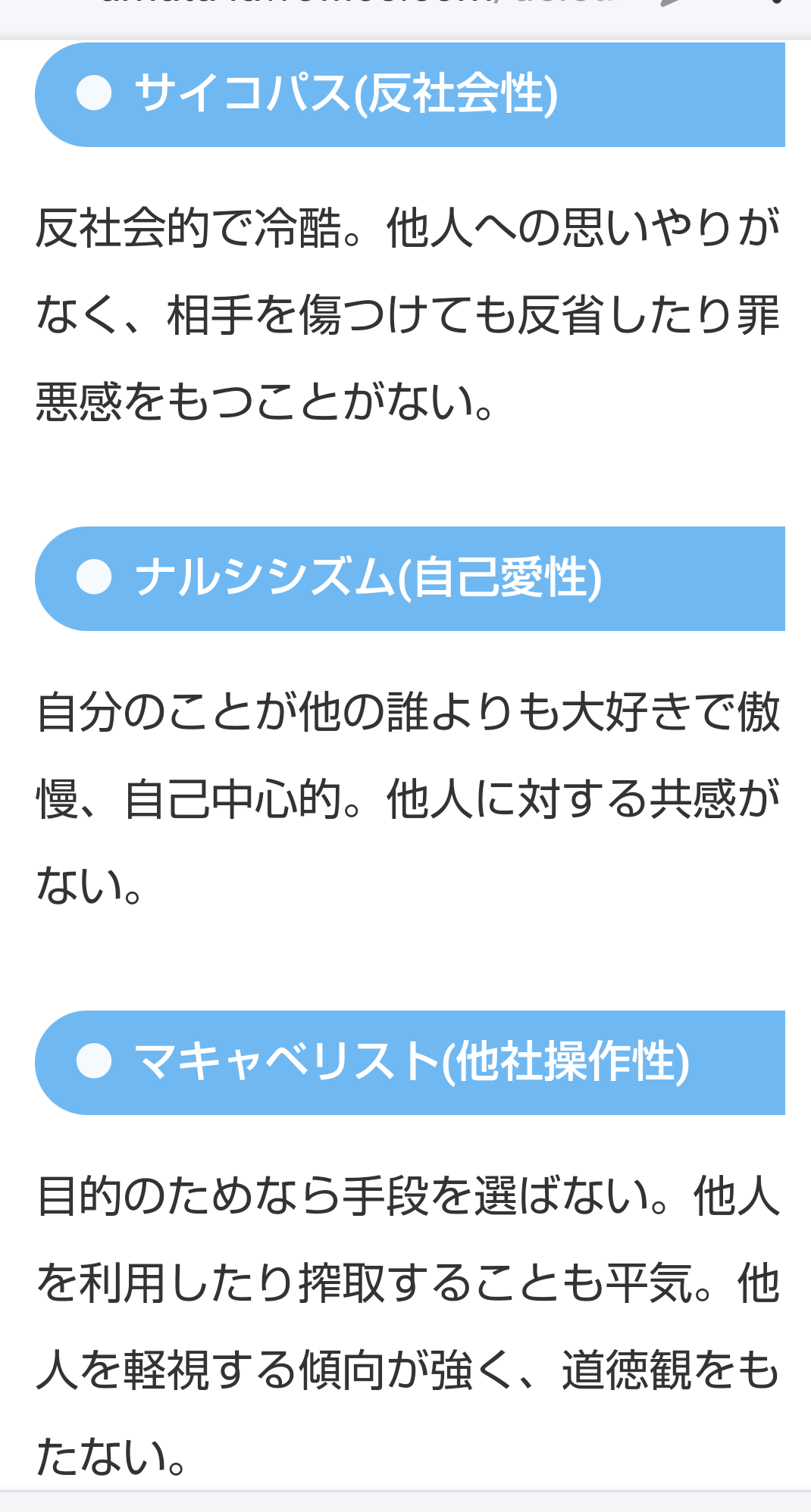Tap the paragraph starting with 自分のことが他の誰よりも
Image resolution: width=811 pixels, height=1512 pixels.
408,798
